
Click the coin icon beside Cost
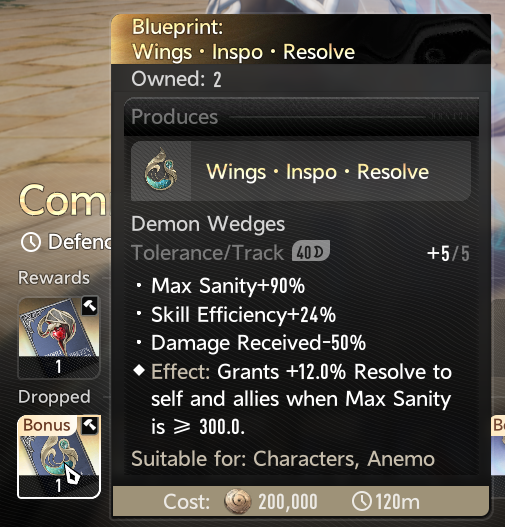click(x=238, y=501)
